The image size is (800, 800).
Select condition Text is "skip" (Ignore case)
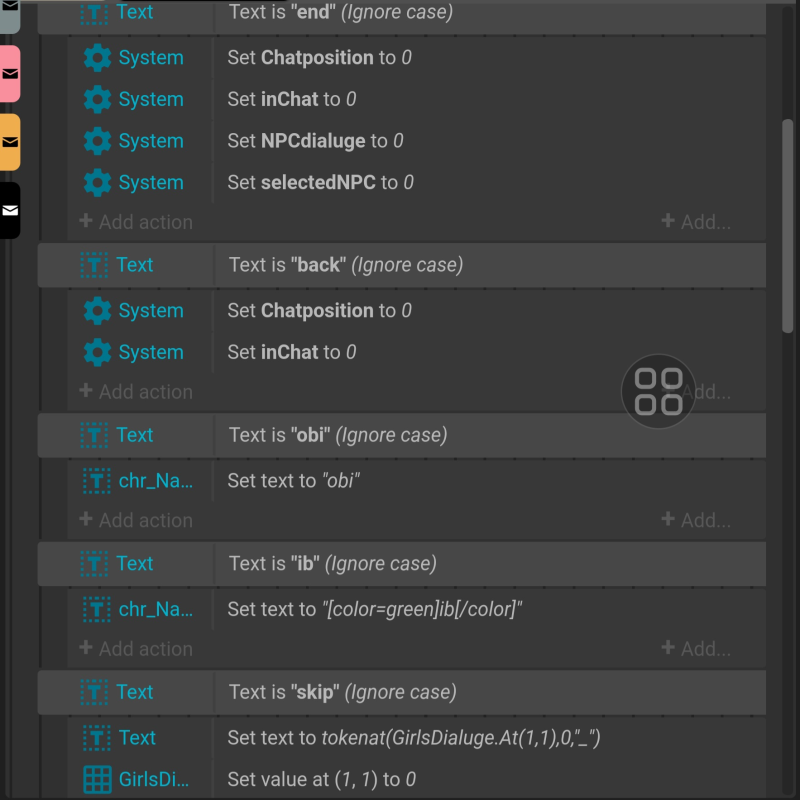point(342,692)
